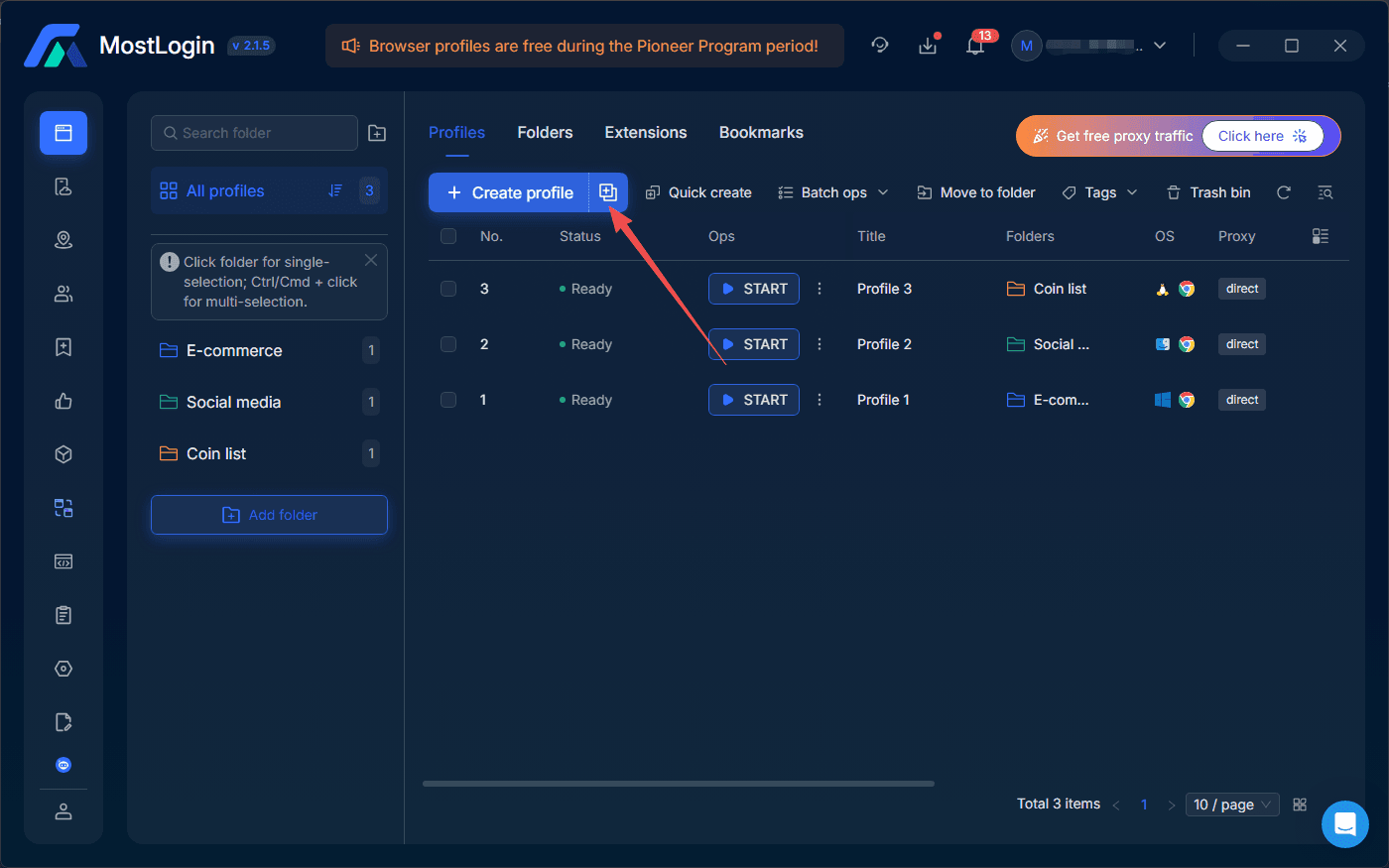Switch to the Bookmarks tab
The height and width of the screenshot is (868, 1389).
click(x=761, y=133)
